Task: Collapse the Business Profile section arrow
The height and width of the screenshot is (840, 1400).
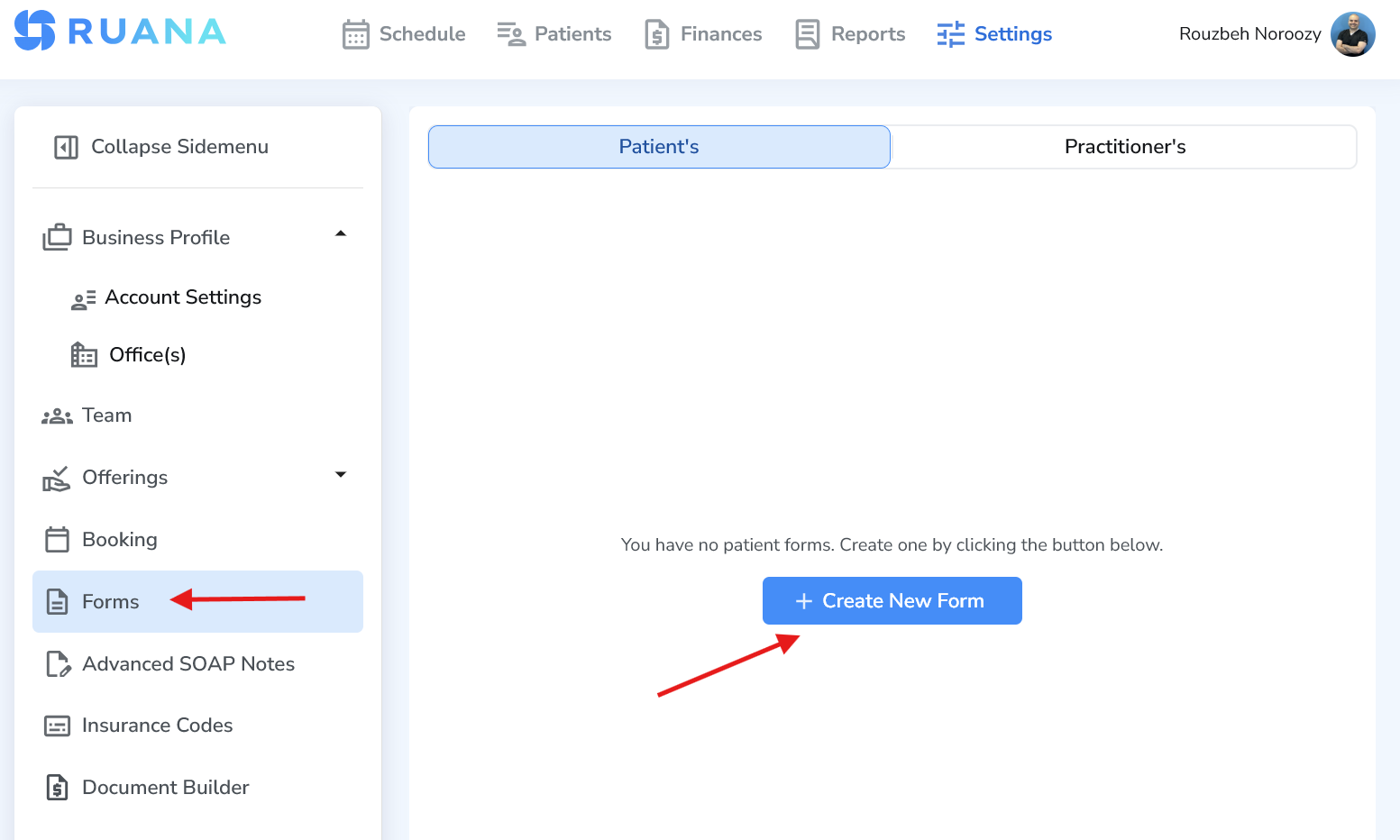Action: point(341,234)
